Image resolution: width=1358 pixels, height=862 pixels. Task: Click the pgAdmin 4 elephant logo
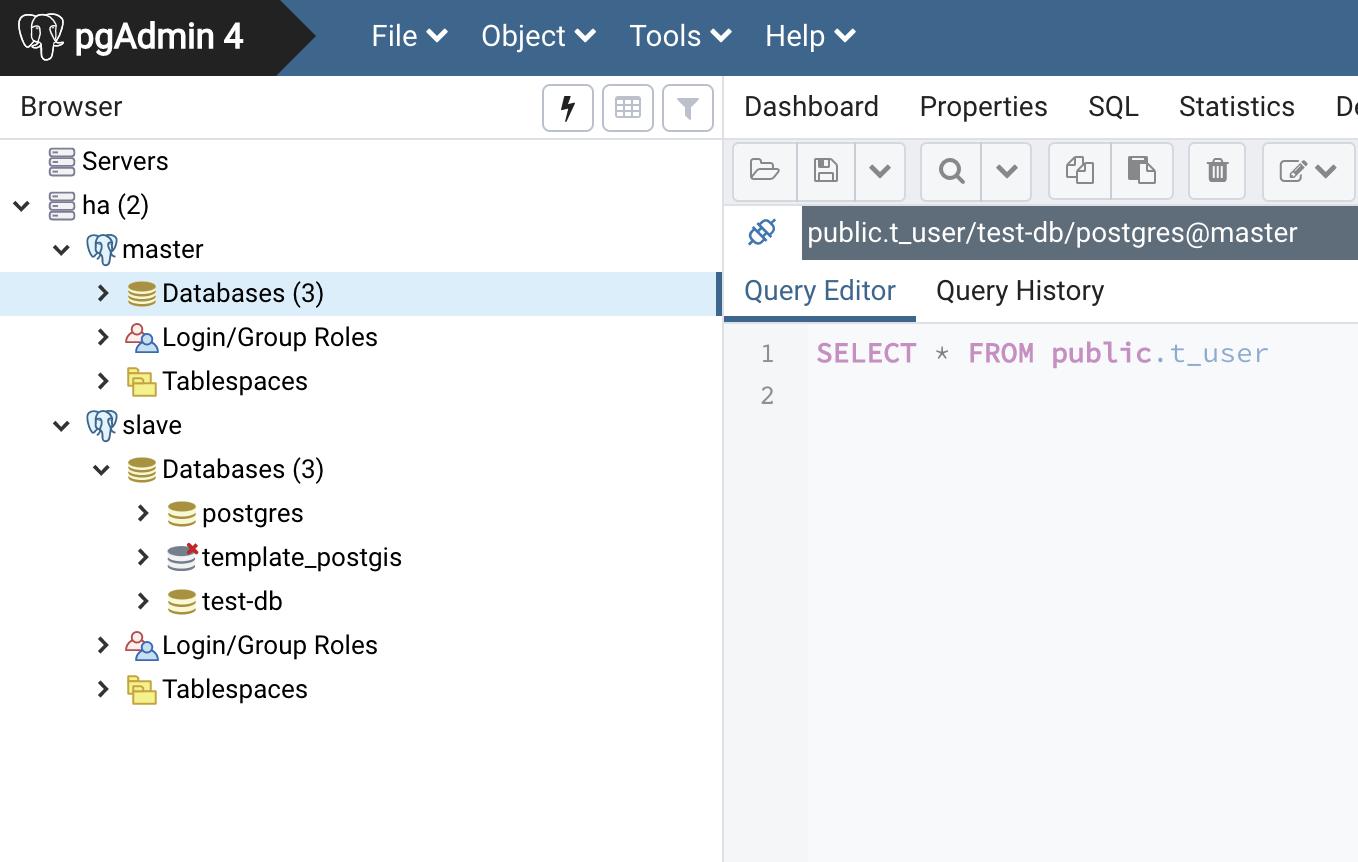[41, 37]
